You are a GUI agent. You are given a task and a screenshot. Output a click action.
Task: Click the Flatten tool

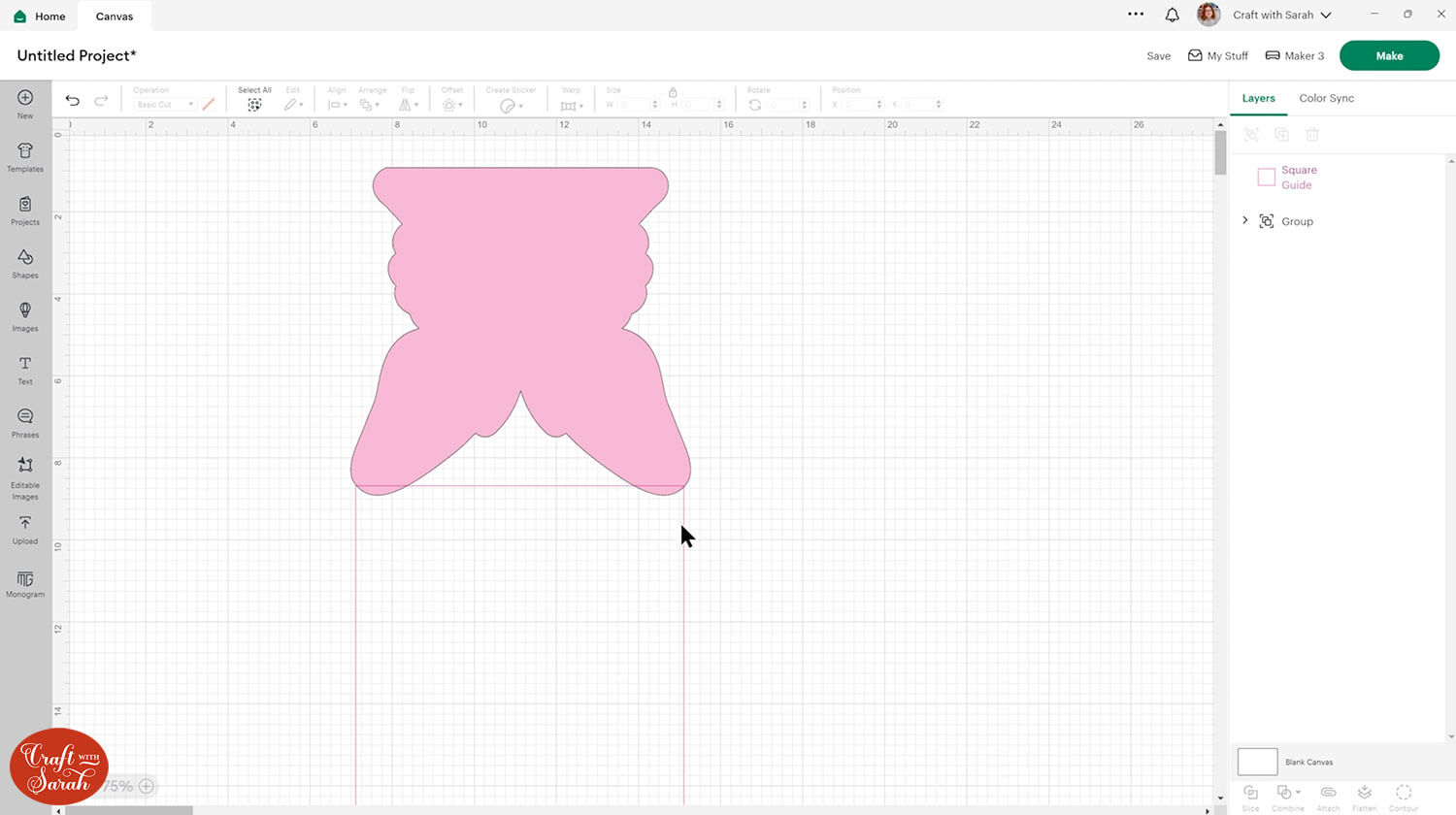coord(1365,799)
